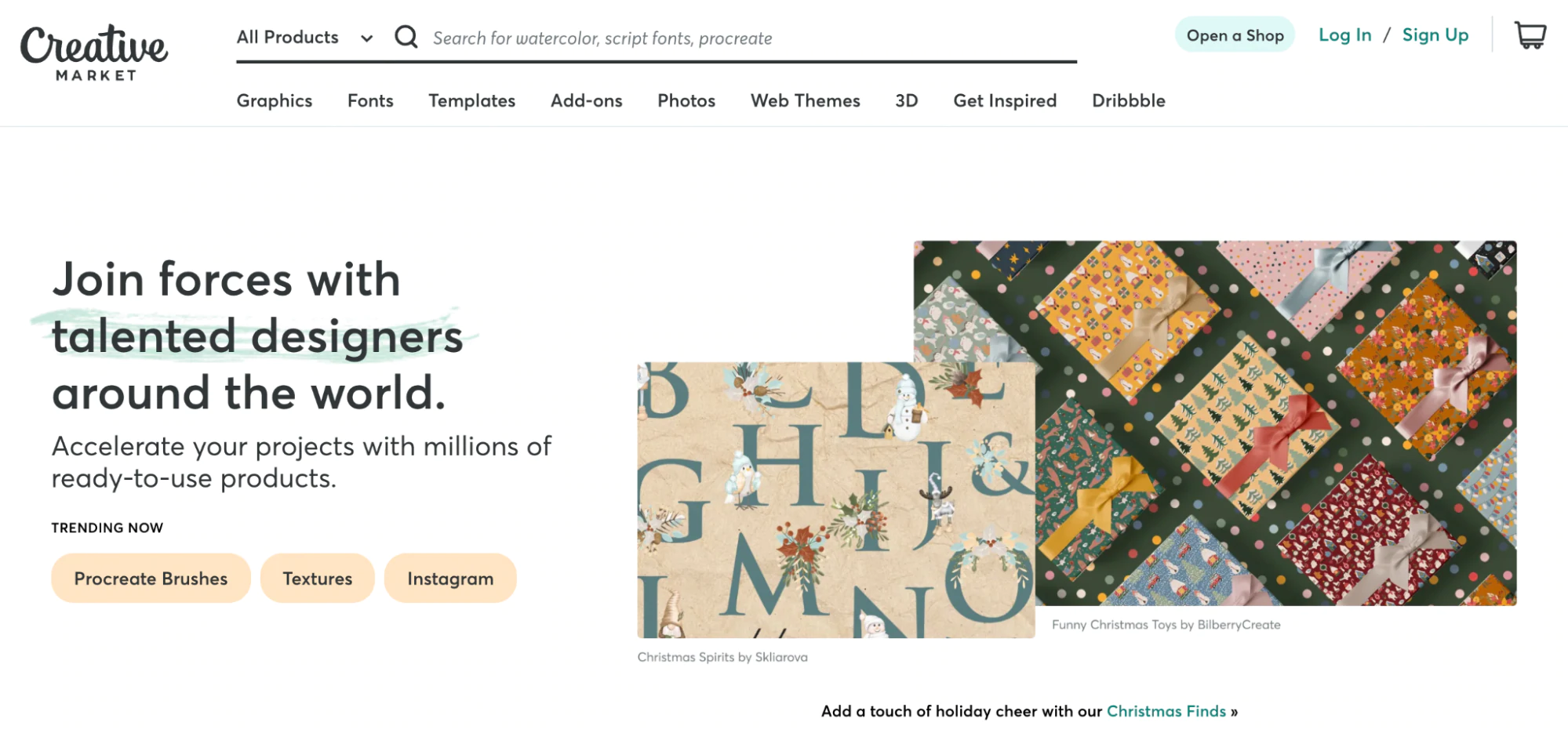Image resolution: width=1568 pixels, height=733 pixels.
Task: Open the Christmas Spirits alphabet thumbnail
Action: pyautogui.click(x=835, y=500)
